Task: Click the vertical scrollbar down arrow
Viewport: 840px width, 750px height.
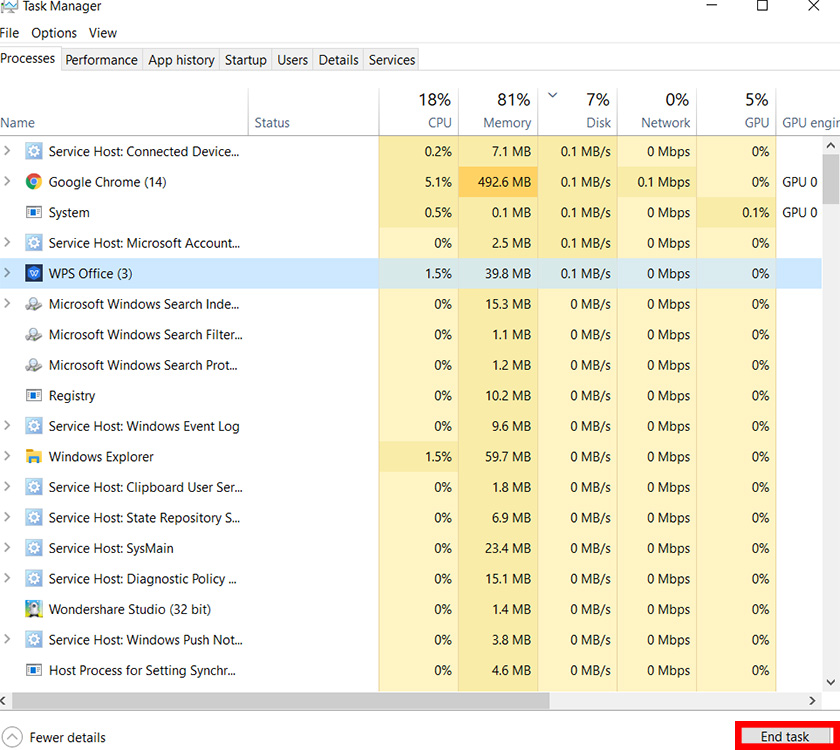Action: click(x=830, y=683)
